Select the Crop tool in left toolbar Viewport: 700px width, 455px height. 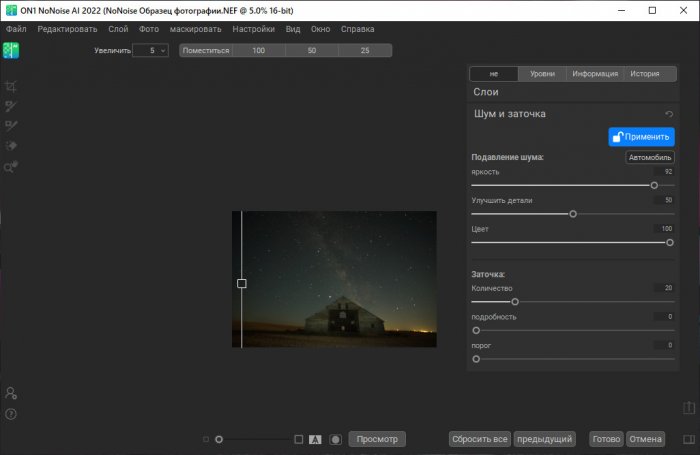click(x=12, y=87)
